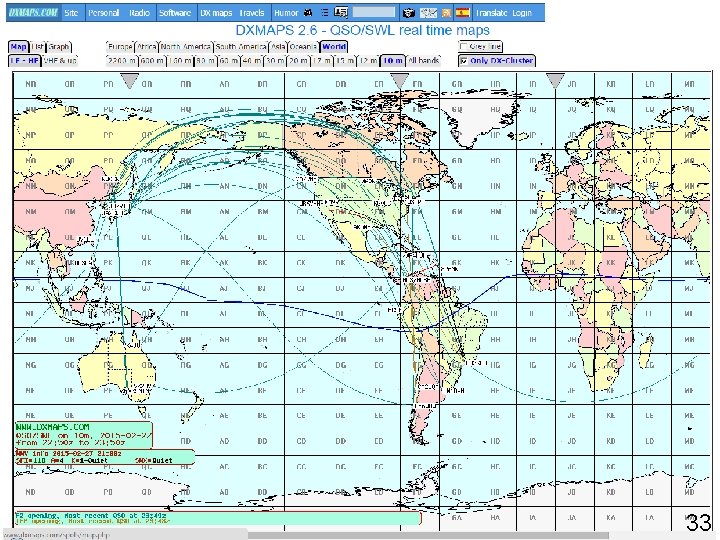Image resolution: width=720 pixels, height=540 pixels.
Task: Select the 80 m band tab
Action: click(205, 61)
